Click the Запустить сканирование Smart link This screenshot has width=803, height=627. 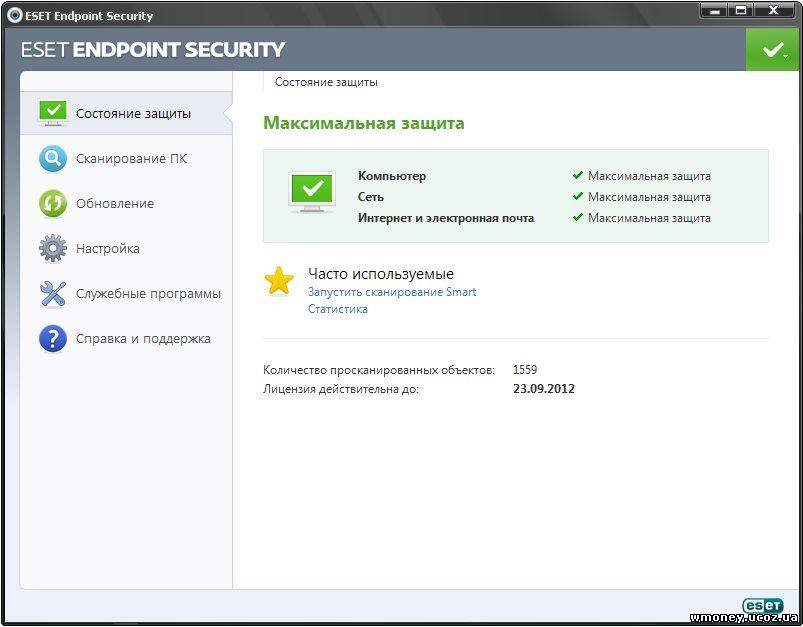(392, 292)
